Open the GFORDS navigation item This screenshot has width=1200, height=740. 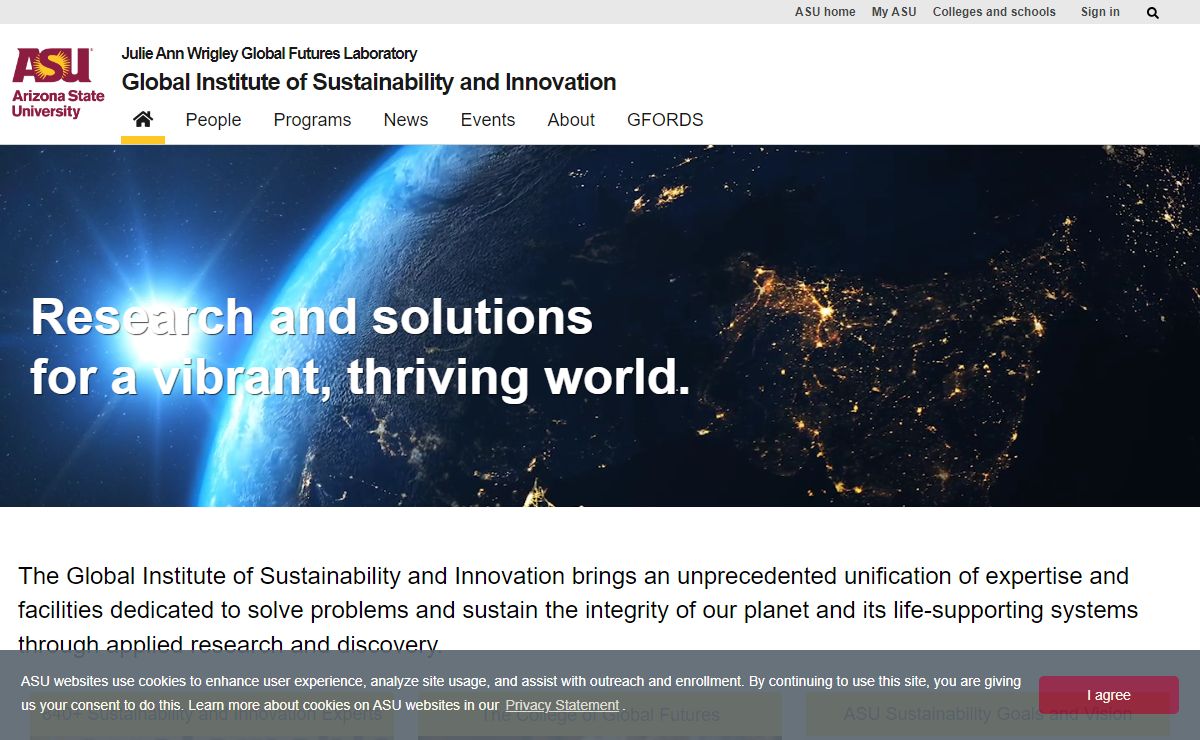(x=665, y=120)
